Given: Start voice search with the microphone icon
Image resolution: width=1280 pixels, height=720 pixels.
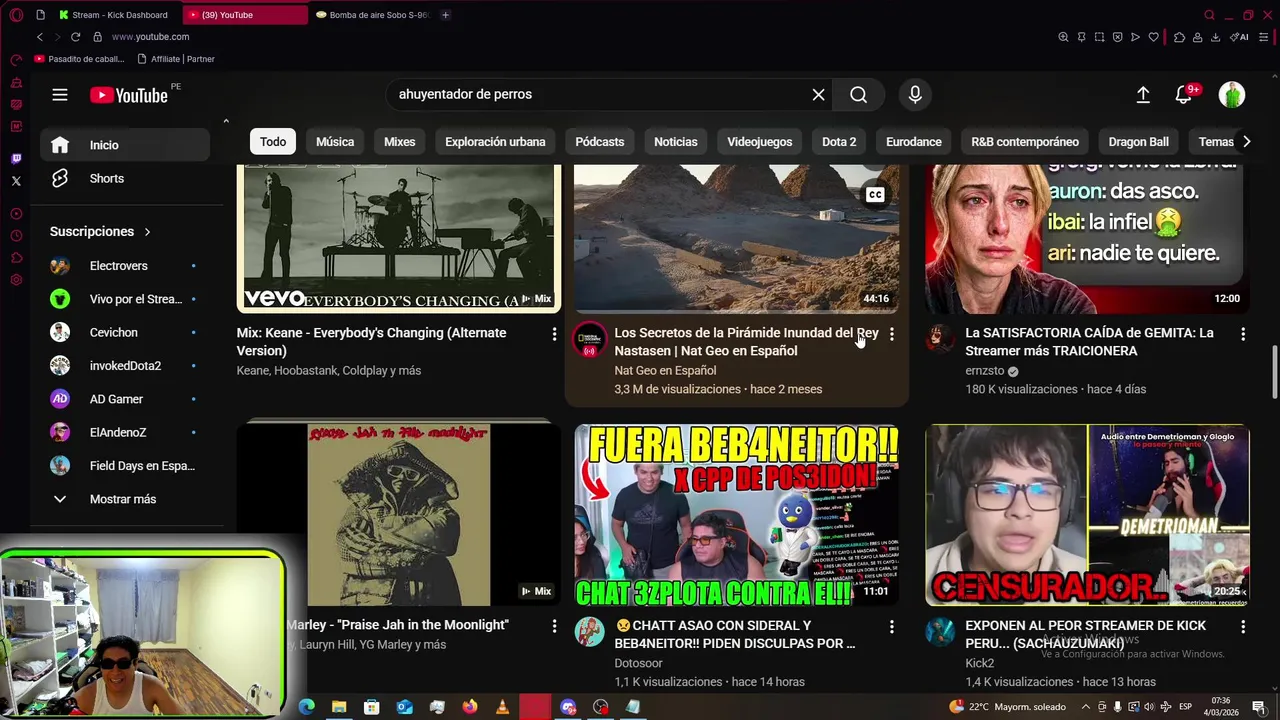Looking at the screenshot, I should (x=915, y=94).
